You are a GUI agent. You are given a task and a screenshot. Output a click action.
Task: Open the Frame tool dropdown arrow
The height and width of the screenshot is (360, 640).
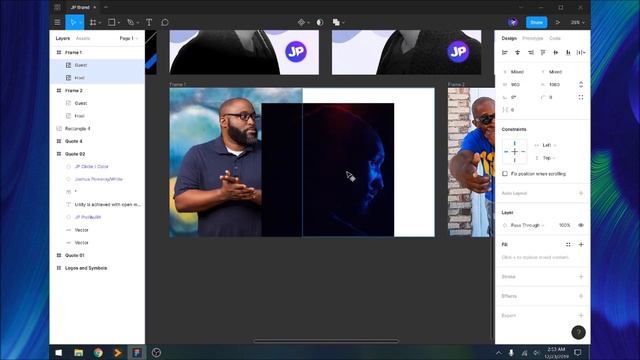pos(100,23)
